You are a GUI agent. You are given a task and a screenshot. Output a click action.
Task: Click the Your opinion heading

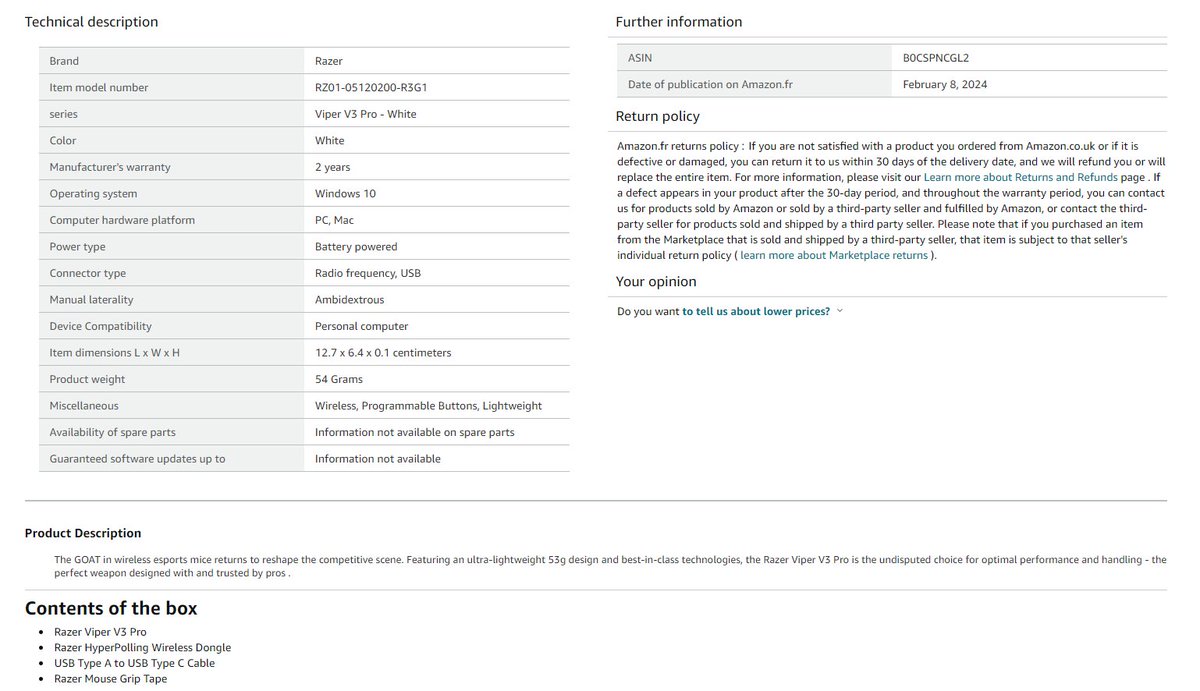656,281
